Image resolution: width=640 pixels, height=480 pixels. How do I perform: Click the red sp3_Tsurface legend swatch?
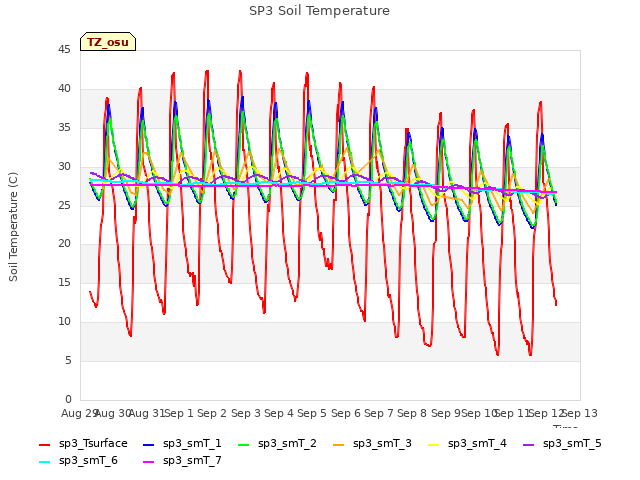[44, 444]
